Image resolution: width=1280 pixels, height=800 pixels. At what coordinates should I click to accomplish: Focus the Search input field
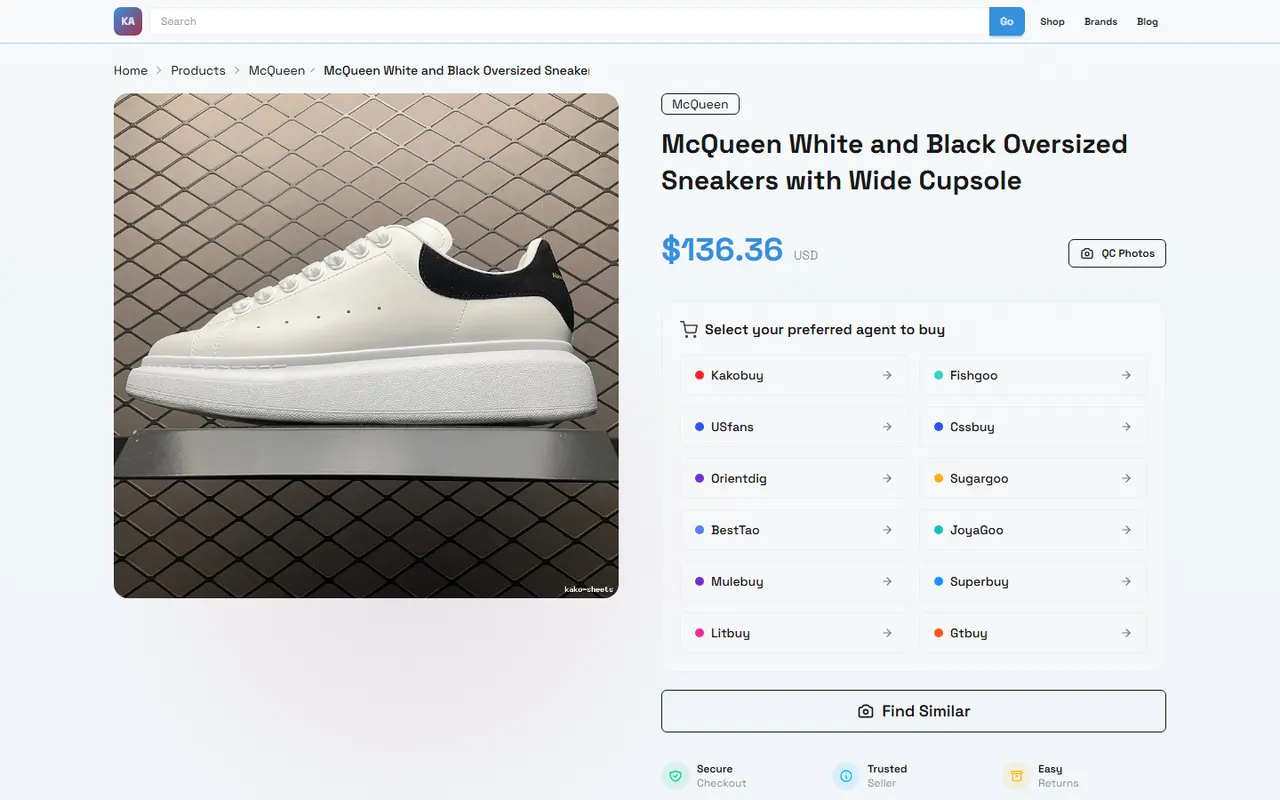click(x=569, y=21)
